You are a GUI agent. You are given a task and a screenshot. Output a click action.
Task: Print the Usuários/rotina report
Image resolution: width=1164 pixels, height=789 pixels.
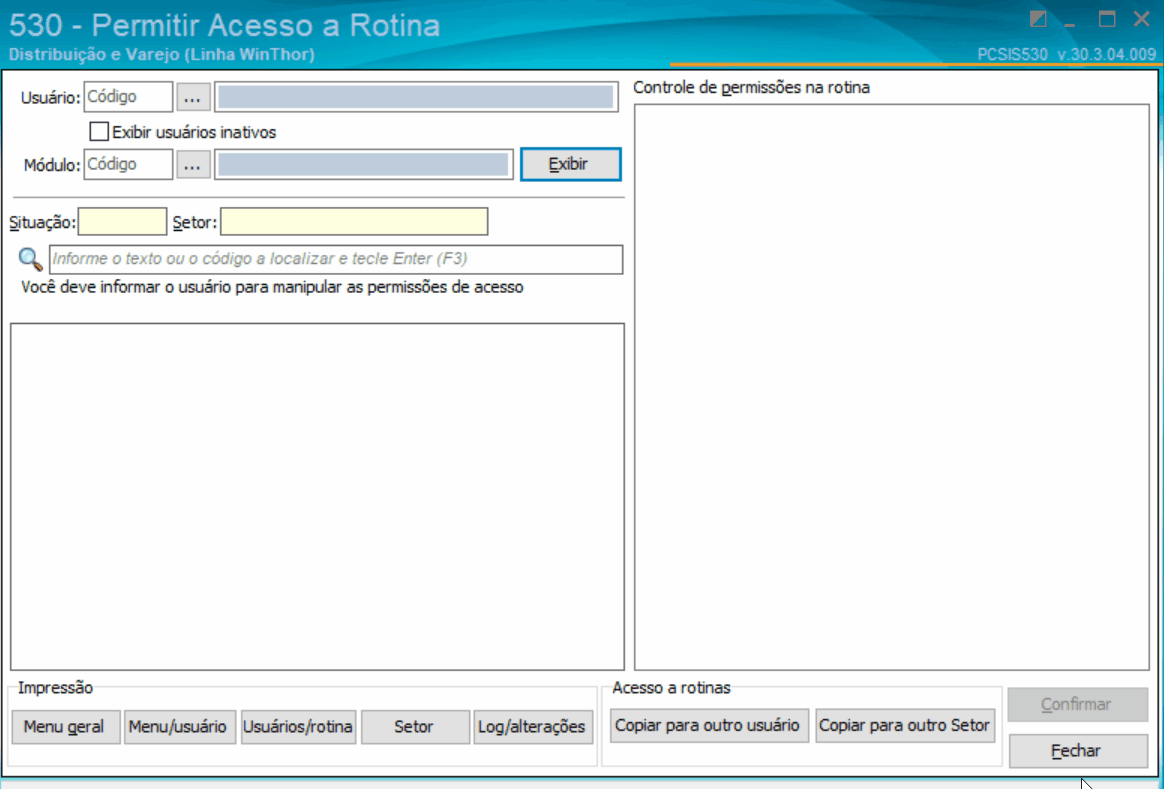[x=298, y=727]
